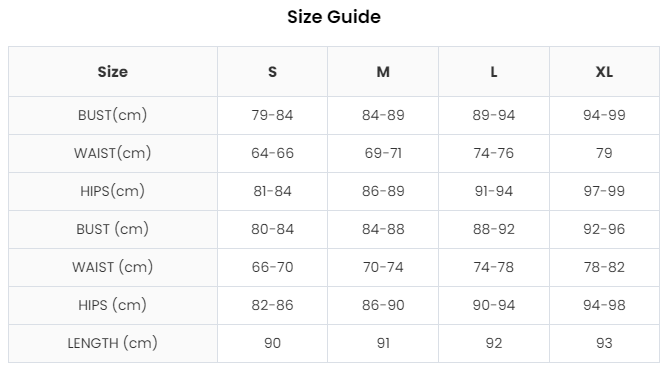Click the BUST(cm) label in first row
This screenshot has height=371, width=670.
[112, 115]
